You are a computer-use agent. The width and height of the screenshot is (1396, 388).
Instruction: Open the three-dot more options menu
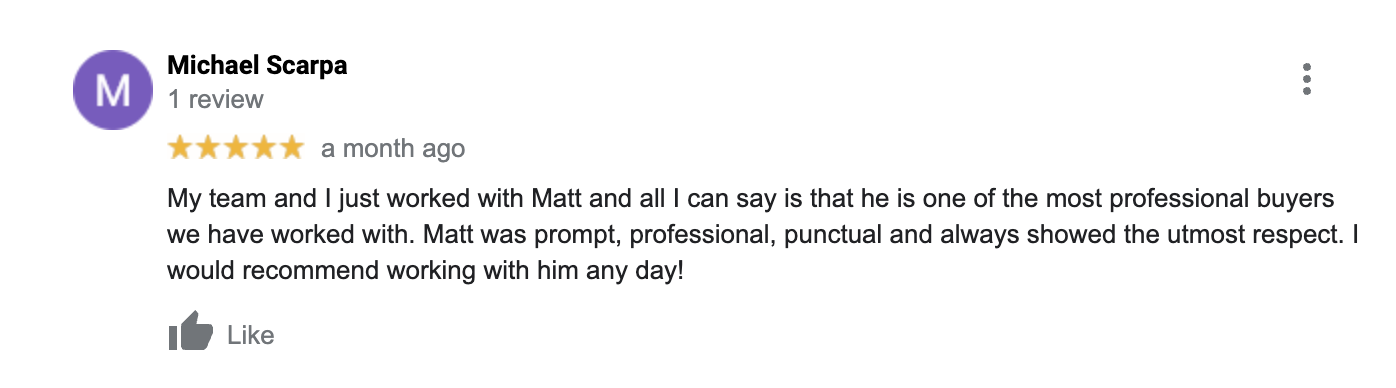(x=1307, y=79)
